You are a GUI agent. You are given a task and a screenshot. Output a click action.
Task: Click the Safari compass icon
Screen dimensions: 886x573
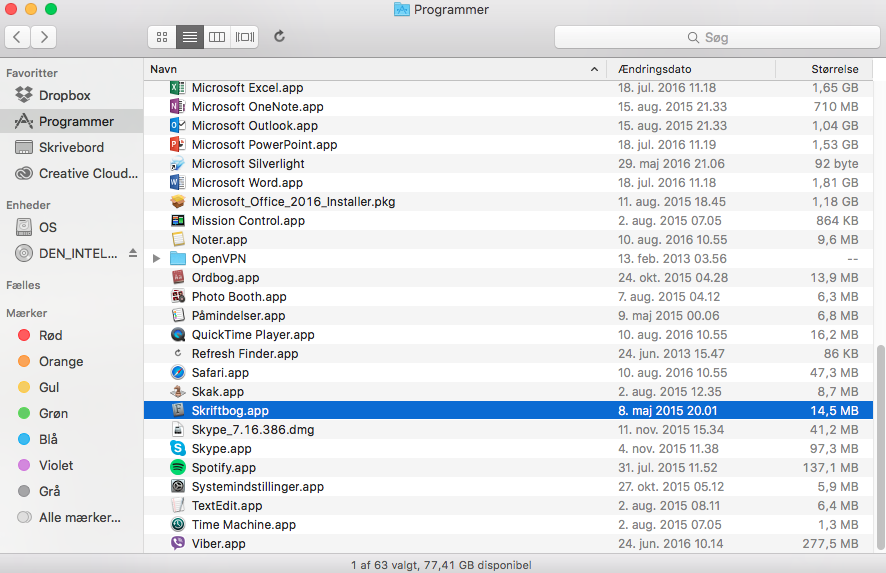pyautogui.click(x=178, y=373)
